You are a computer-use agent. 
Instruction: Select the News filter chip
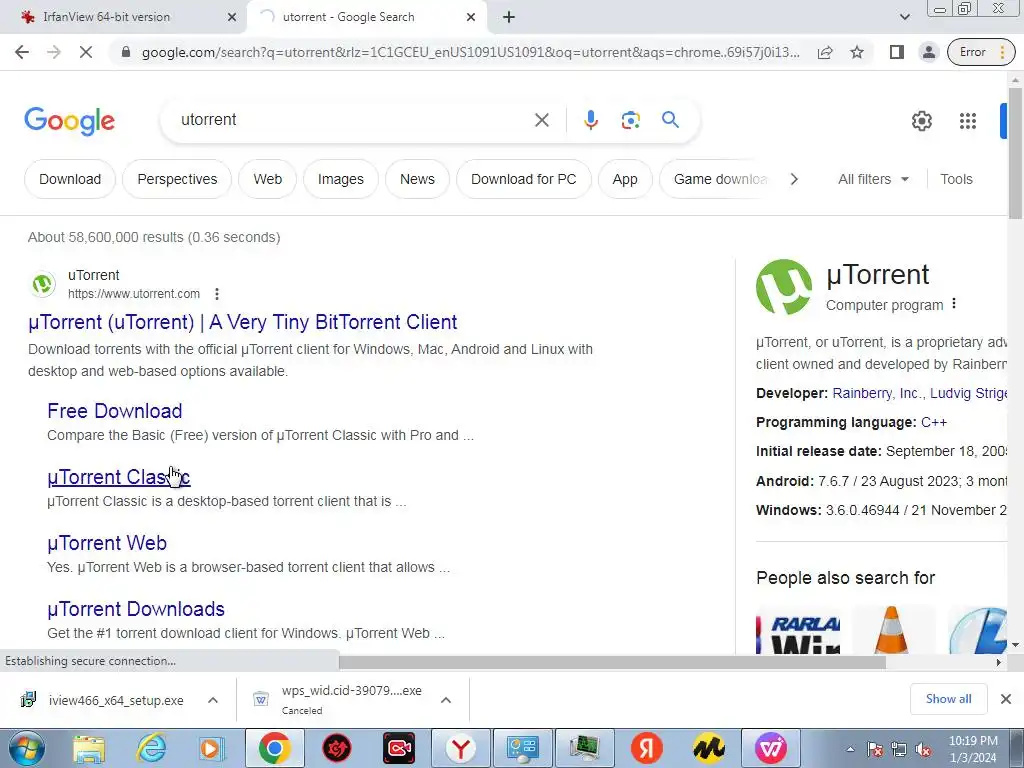click(417, 179)
